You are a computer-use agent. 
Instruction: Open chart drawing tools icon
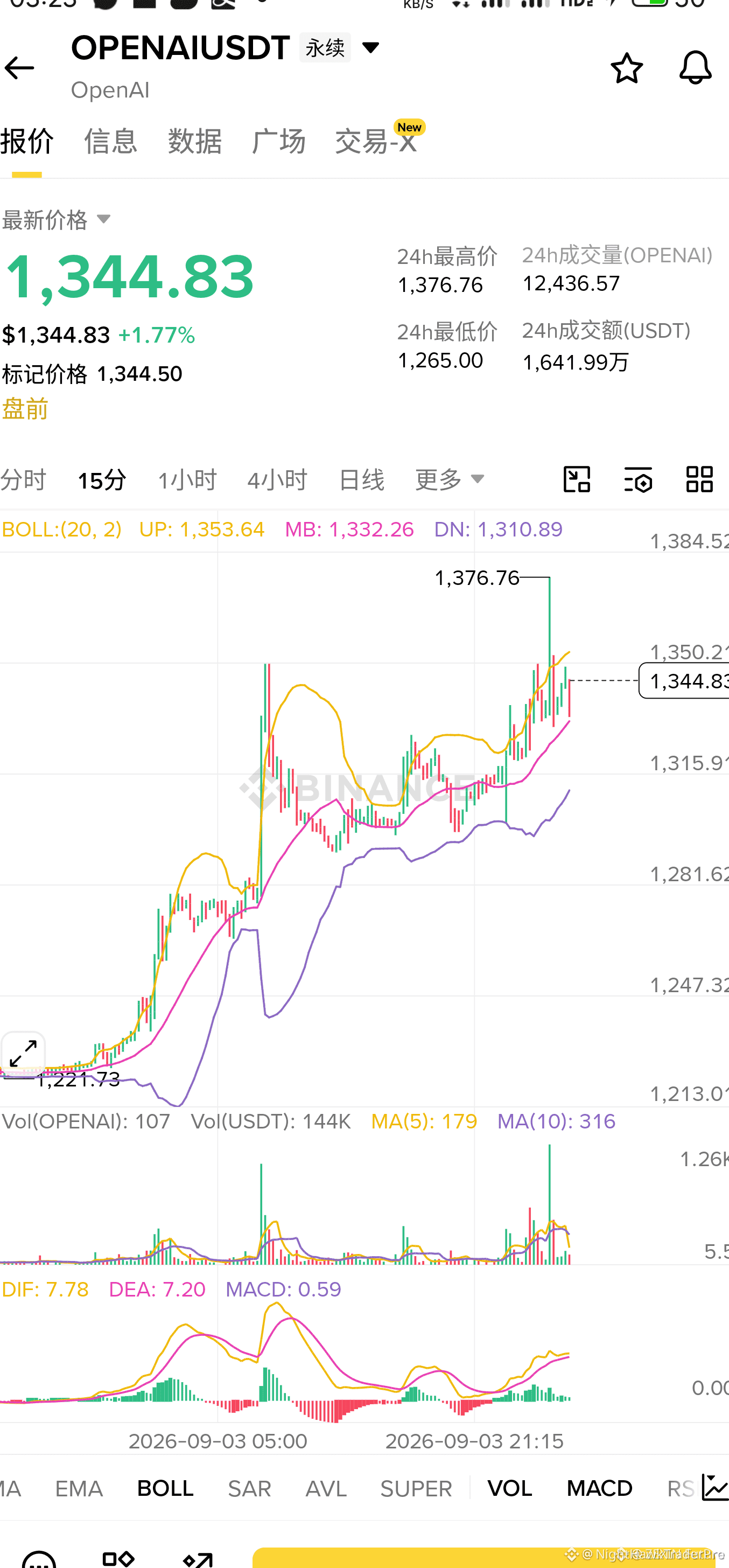[x=576, y=479]
